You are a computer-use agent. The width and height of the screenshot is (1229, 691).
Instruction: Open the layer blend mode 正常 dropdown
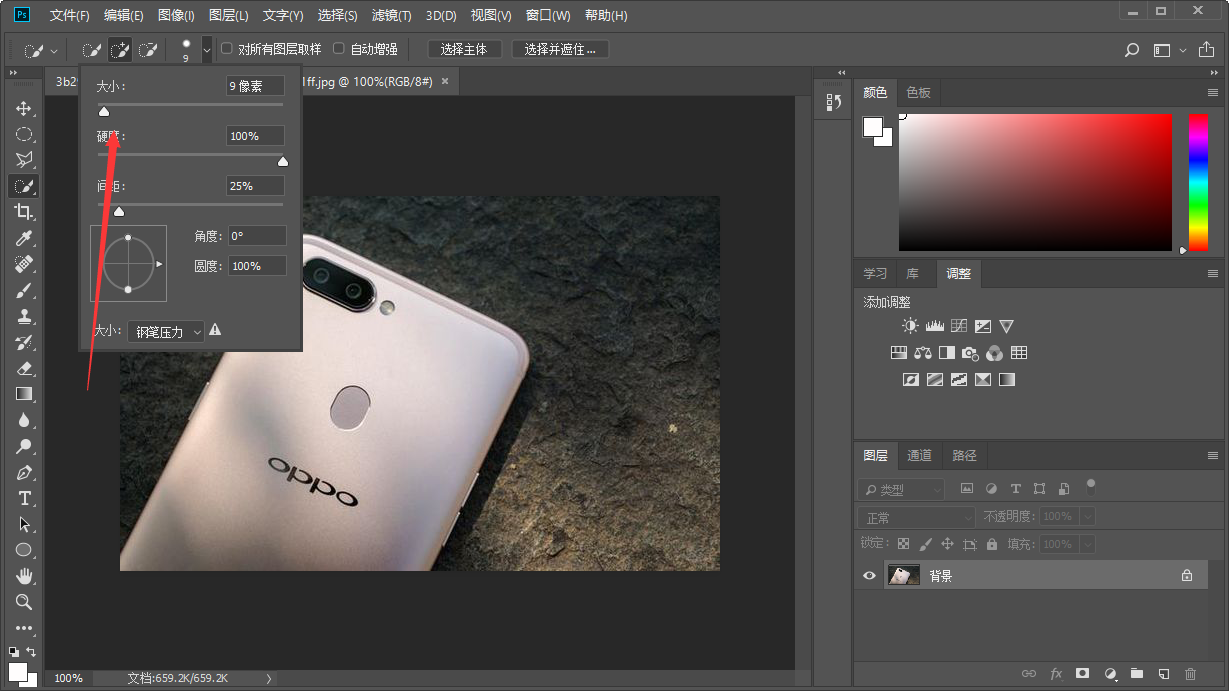[915, 518]
